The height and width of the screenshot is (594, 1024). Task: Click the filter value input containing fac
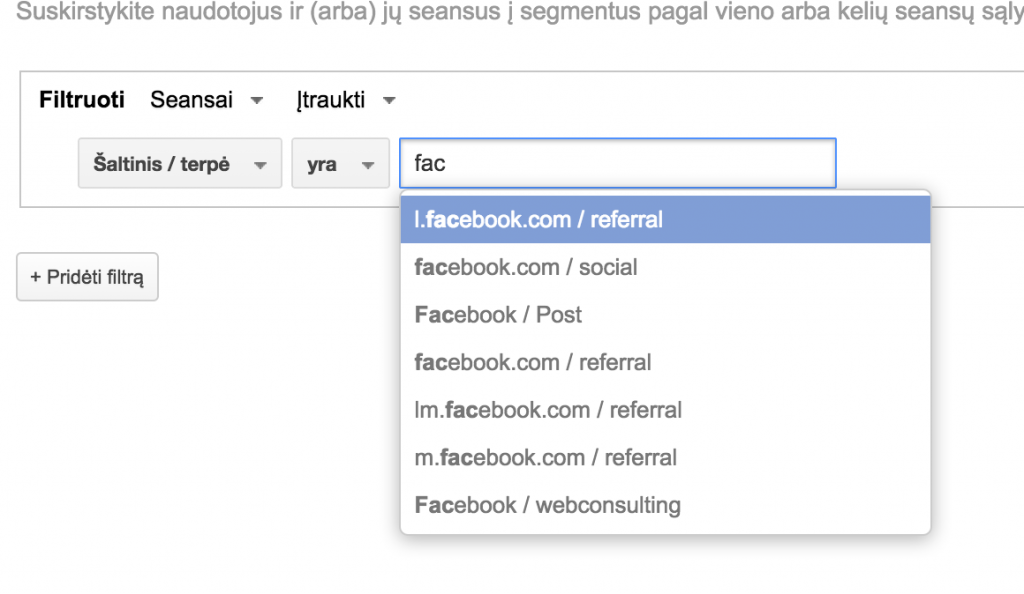tap(617, 163)
